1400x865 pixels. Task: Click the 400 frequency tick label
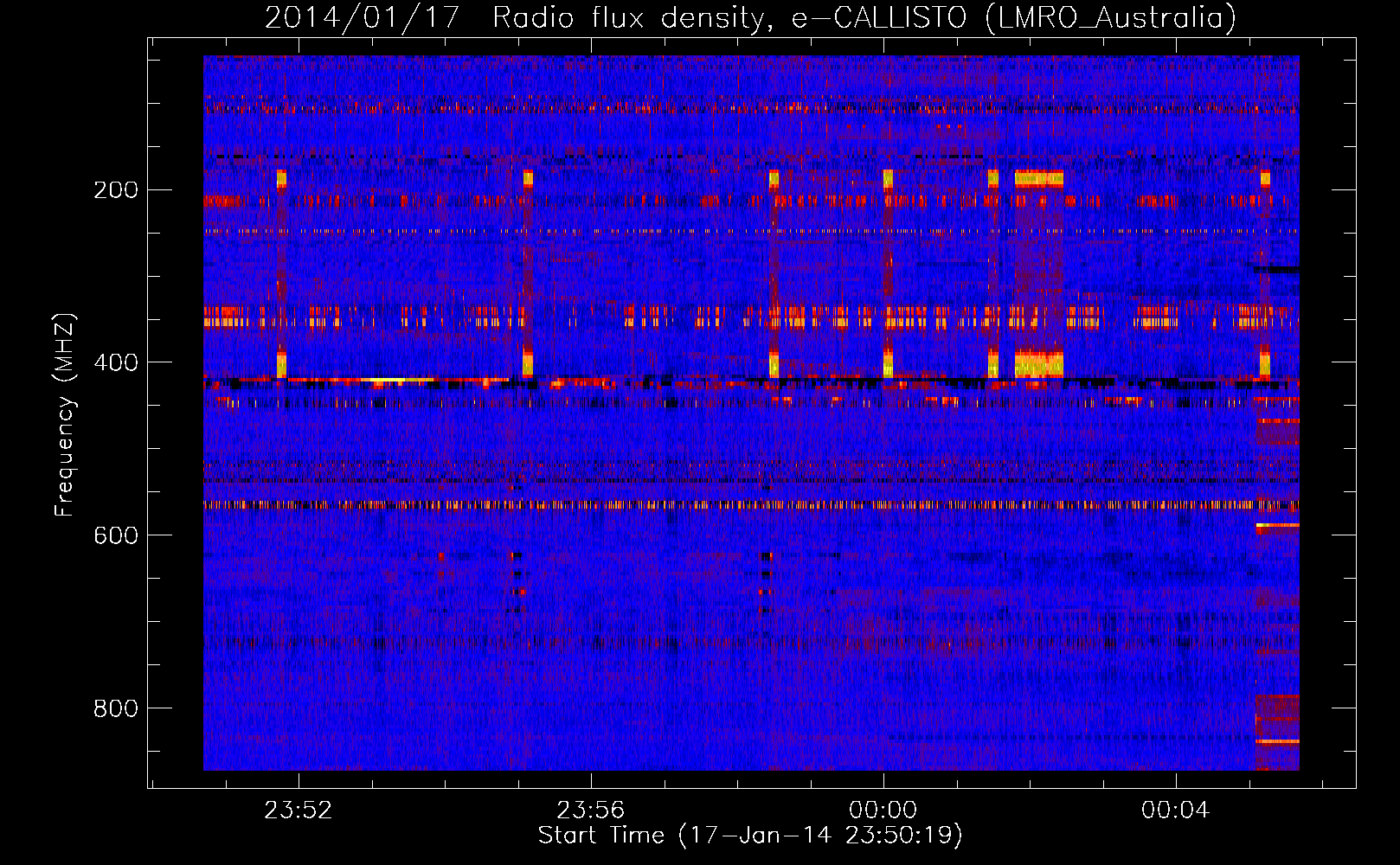pyautogui.click(x=116, y=362)
